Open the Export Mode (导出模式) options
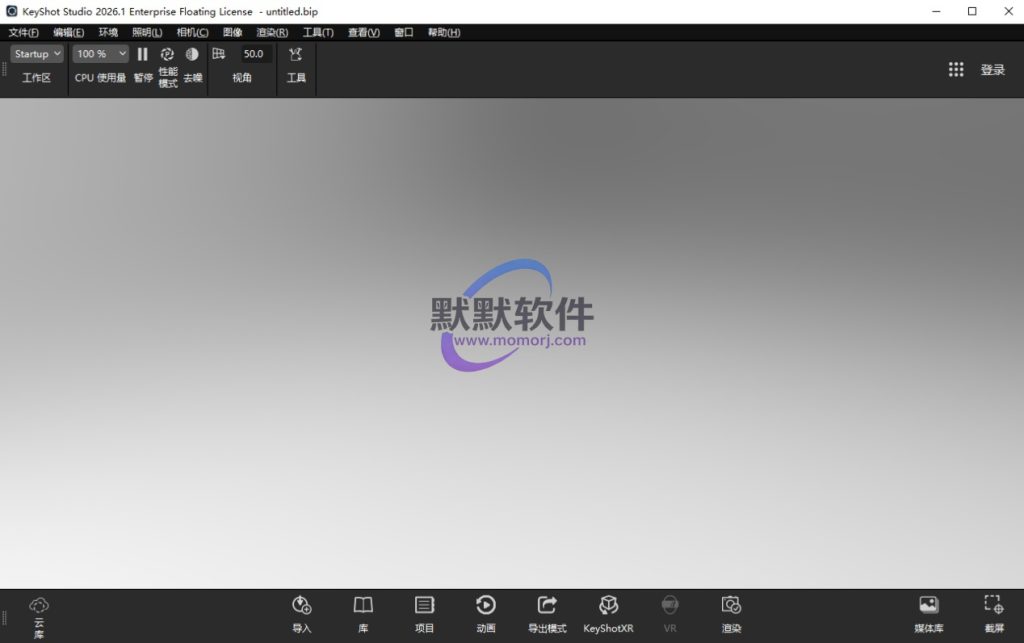Viewport: 1024px width, 643px height. (547, 612)
